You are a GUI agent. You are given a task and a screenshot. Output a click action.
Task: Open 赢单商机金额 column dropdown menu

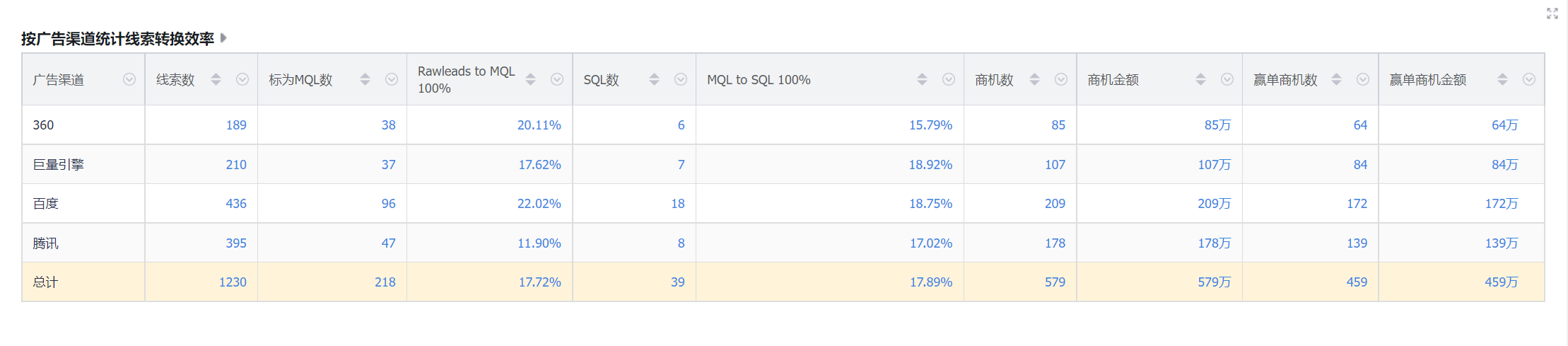1529,79
